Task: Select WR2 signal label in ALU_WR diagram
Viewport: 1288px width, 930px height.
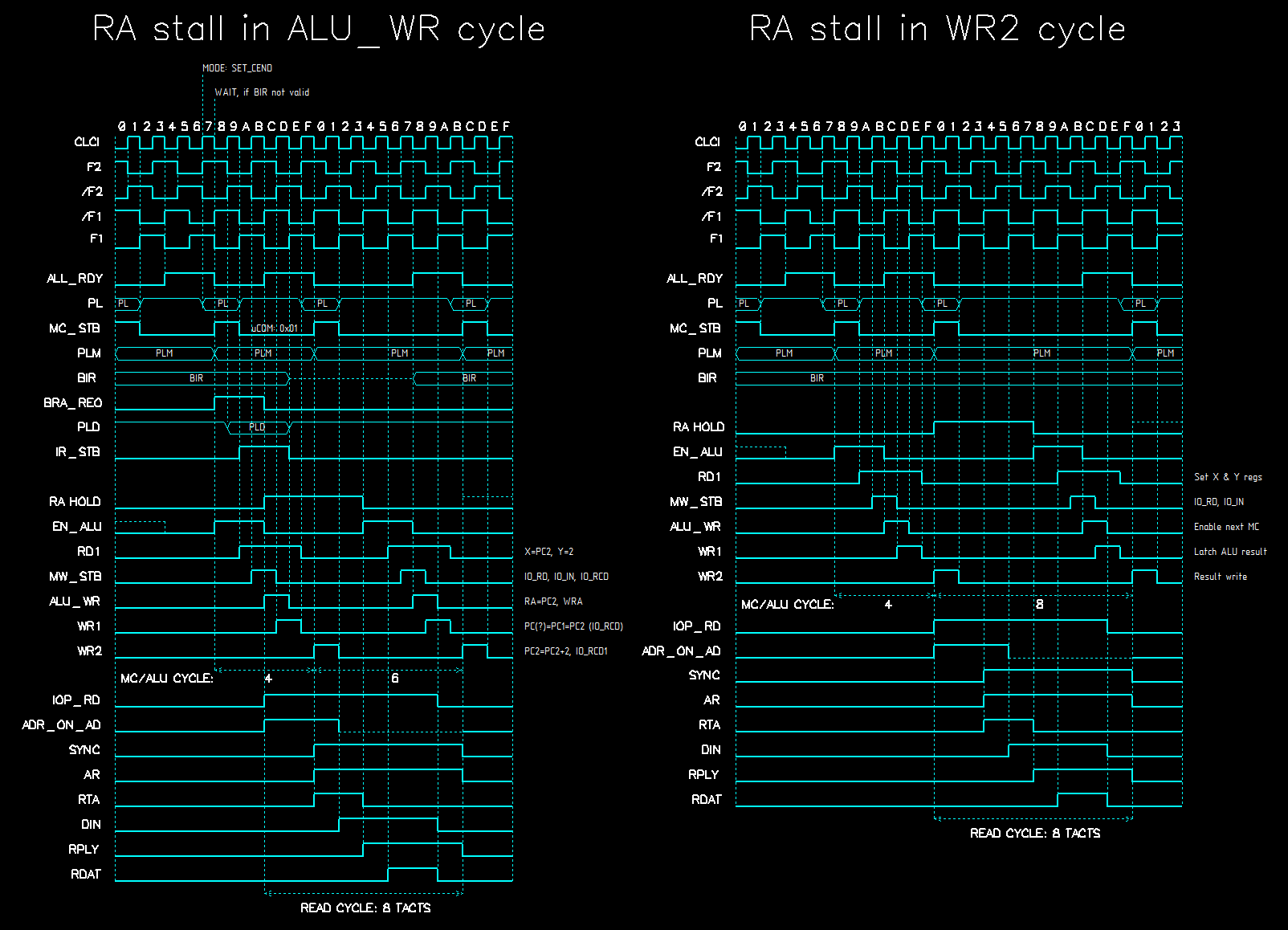Action: coord(90,651)
